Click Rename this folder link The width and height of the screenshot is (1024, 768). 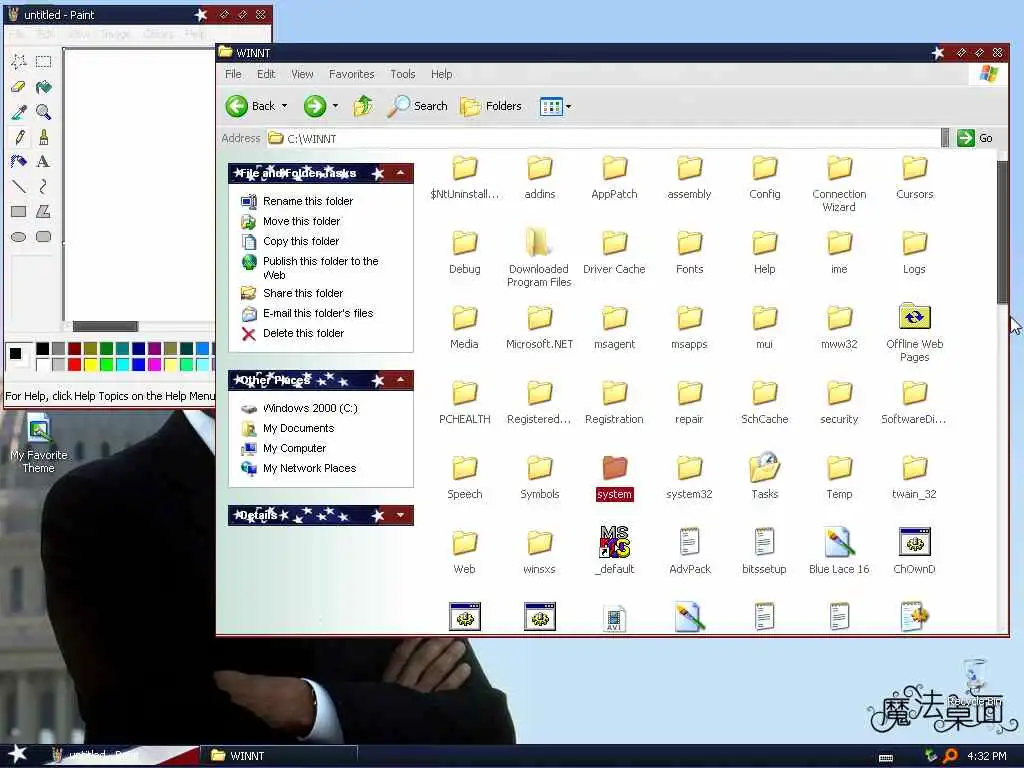(x=308, y=201)
